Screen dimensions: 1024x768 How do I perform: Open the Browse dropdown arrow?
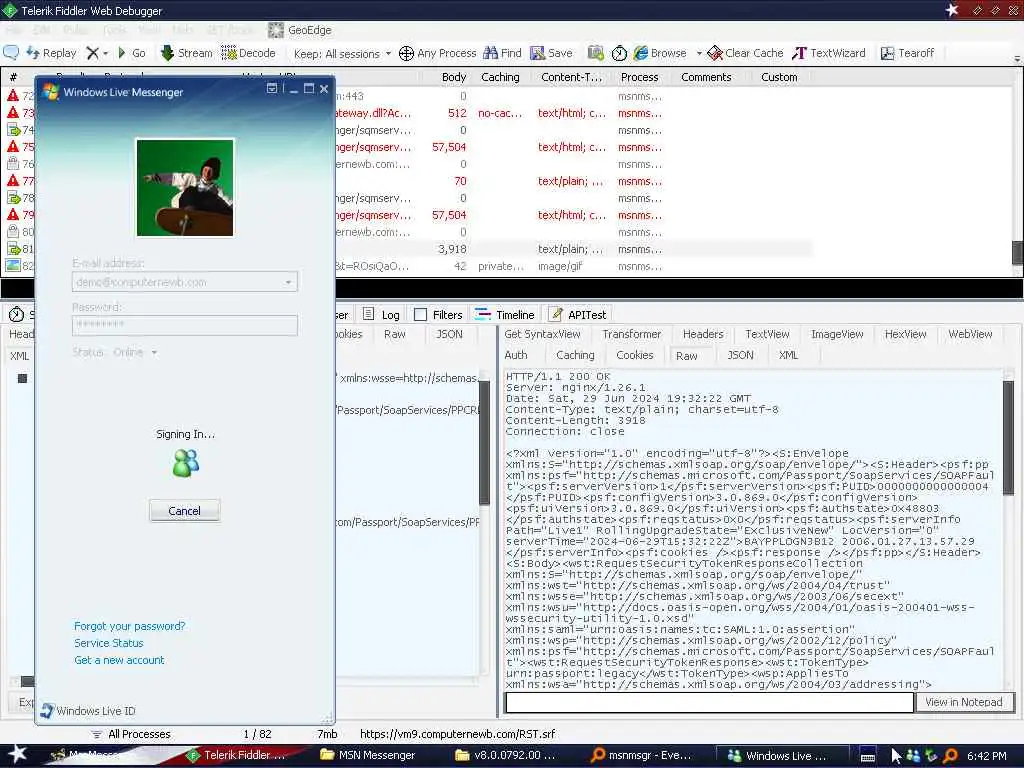699,54
